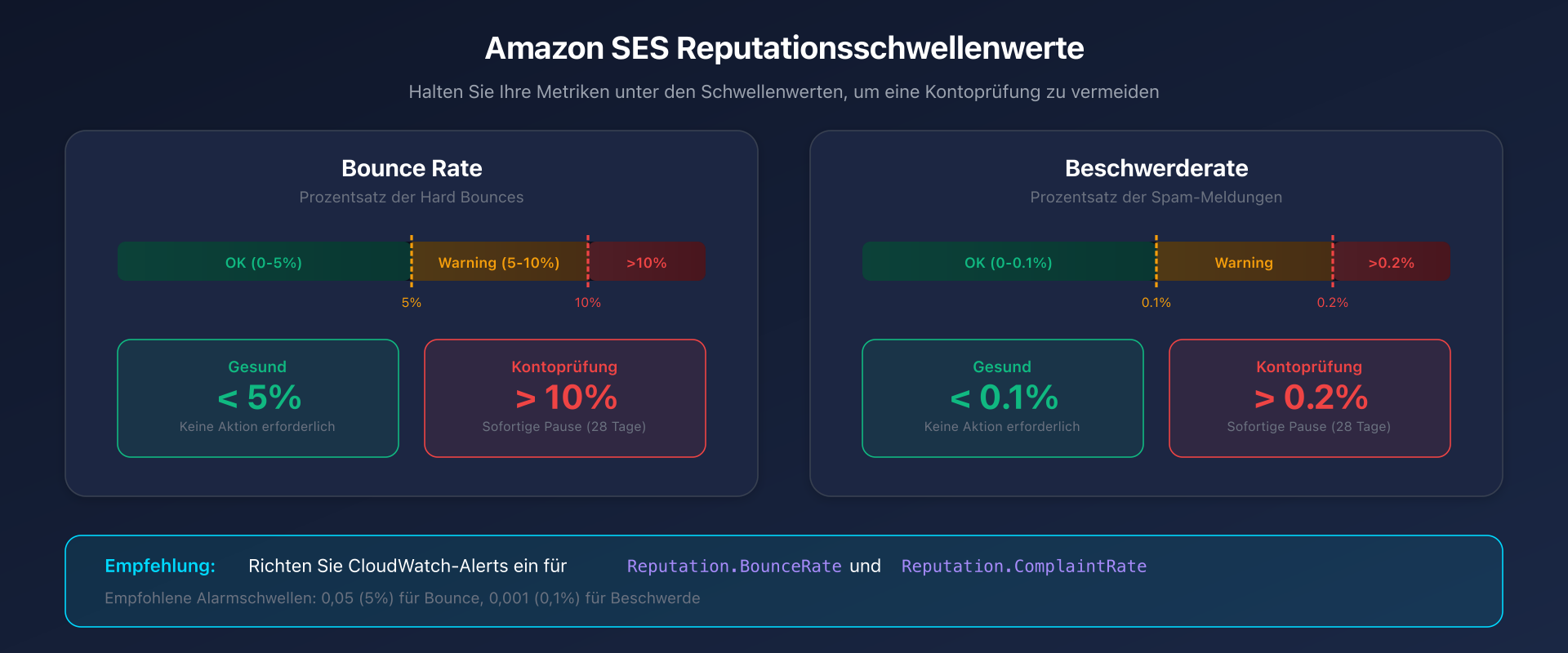Open the Reputation.ComplaintRate metric link
1568x653 pixels.
tap(1024, 566)
